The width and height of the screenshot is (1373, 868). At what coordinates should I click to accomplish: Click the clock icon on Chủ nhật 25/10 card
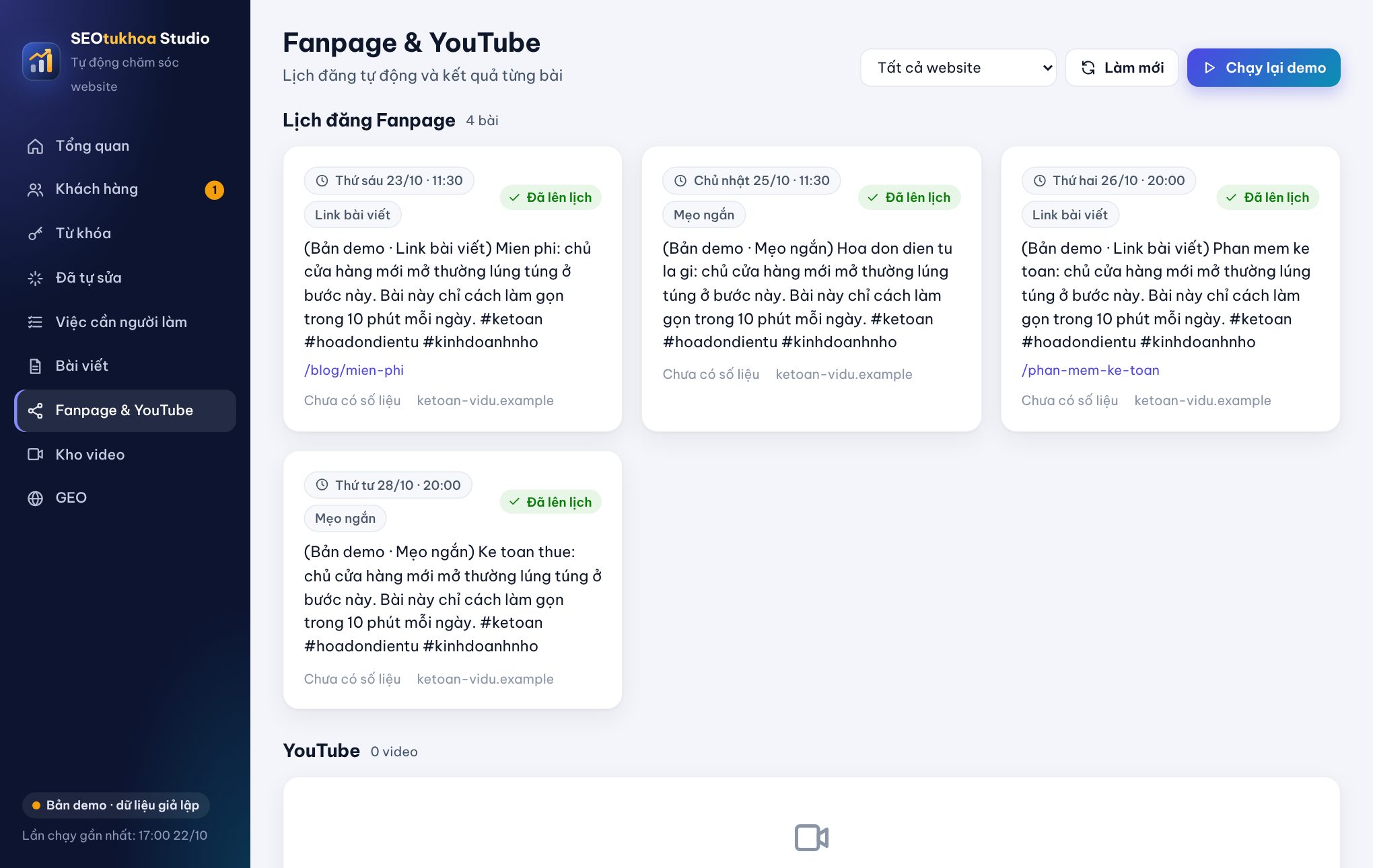pos(680,180)
